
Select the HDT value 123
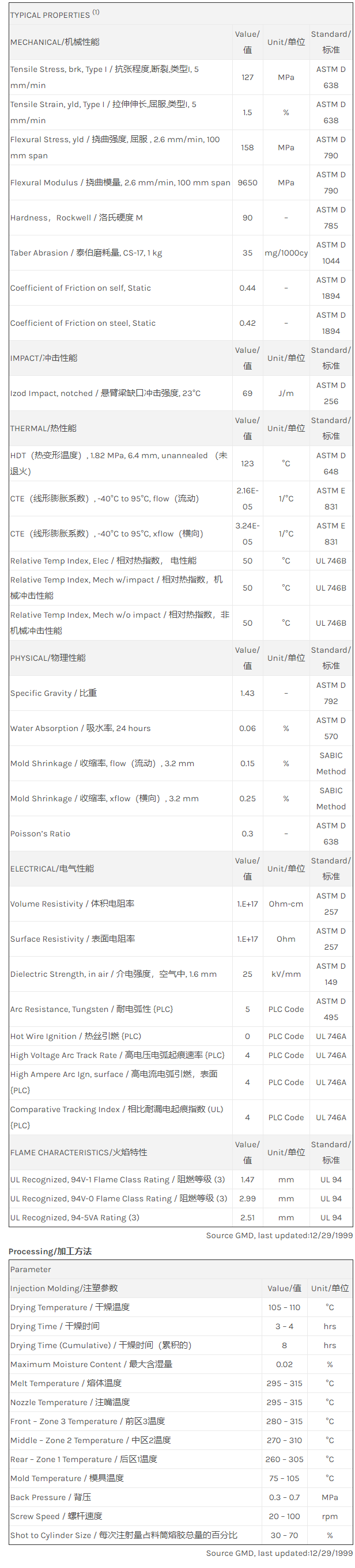(247, 463)
